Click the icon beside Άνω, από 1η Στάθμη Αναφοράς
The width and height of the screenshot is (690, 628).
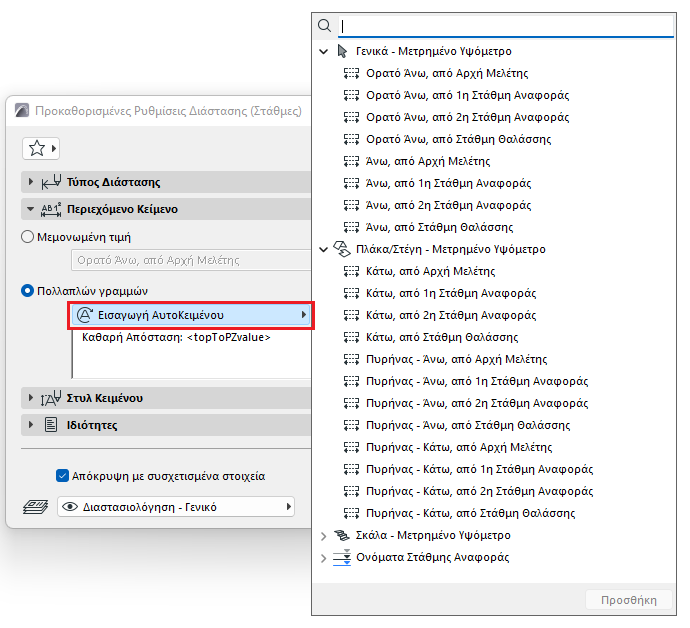[x=351, y=183]
